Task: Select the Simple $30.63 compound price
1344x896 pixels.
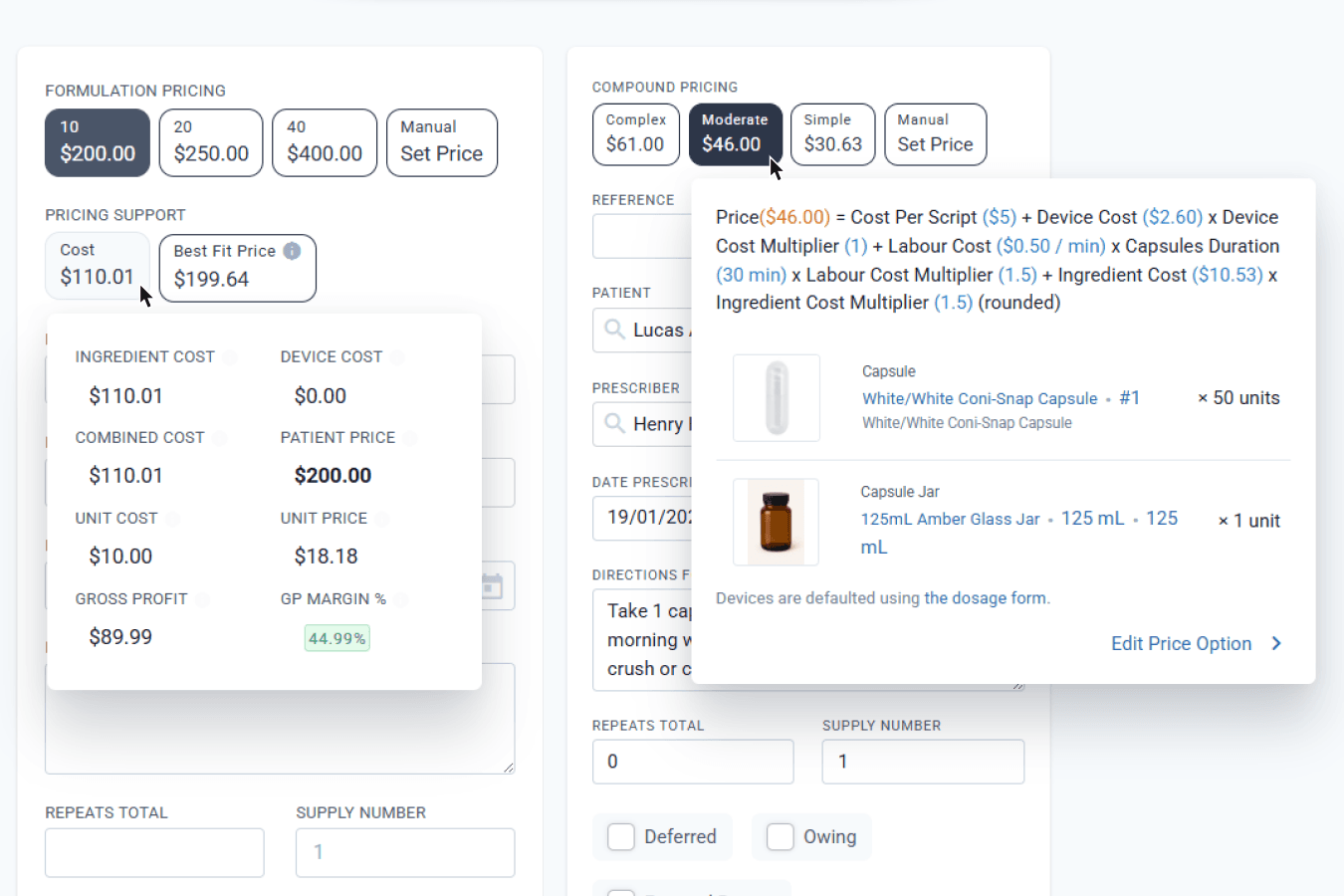Action: [833, 134]
